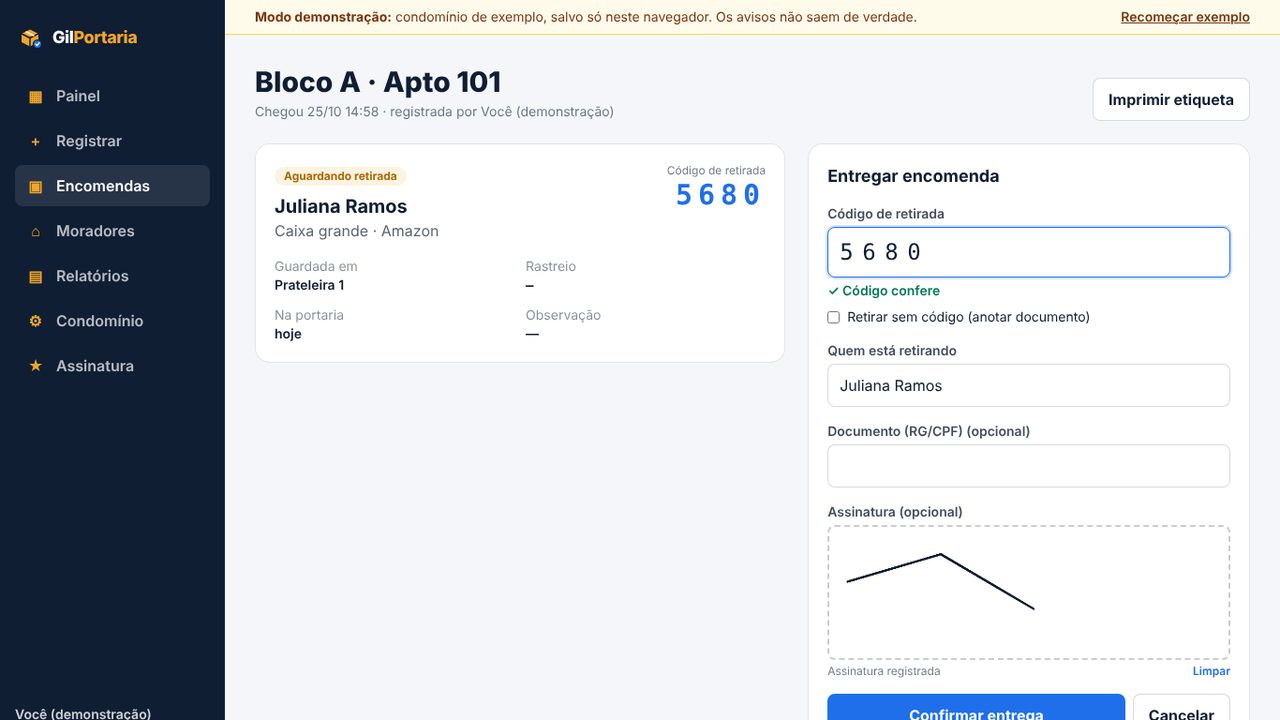Click the Código de retirada input field
The image size is (1280, 720).
click(1029, 252)
